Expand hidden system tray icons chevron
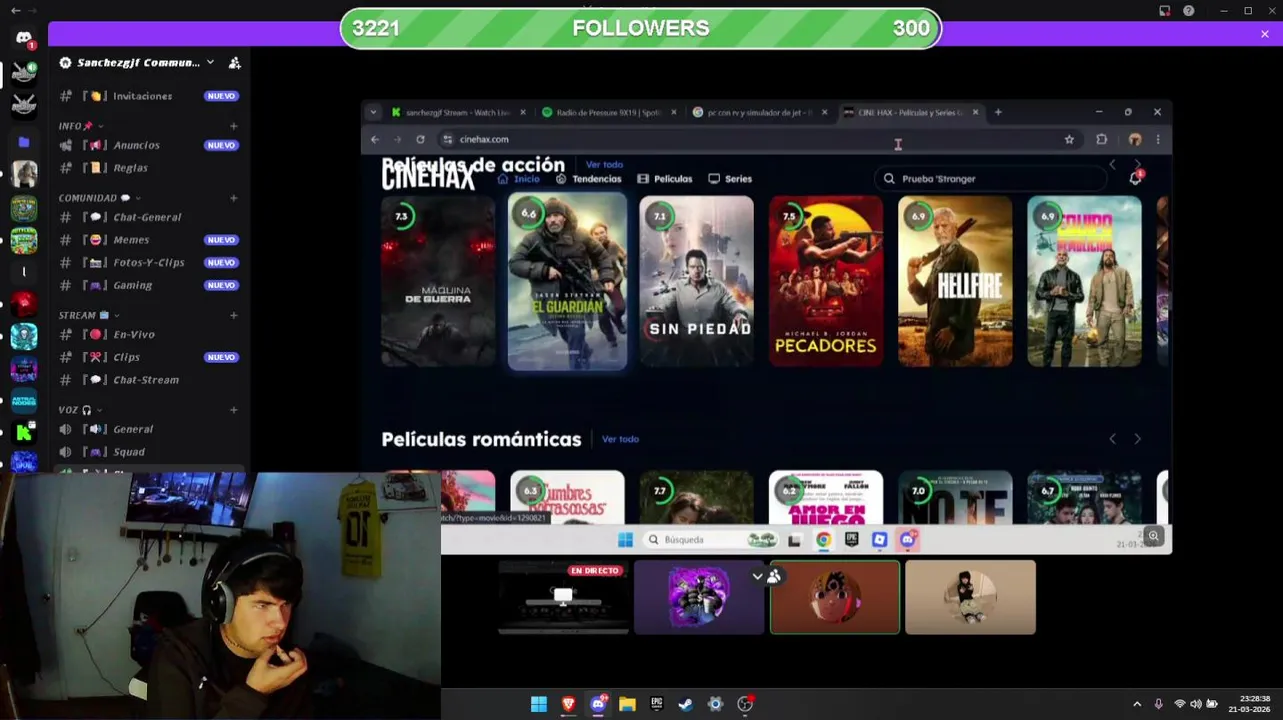Image resolution: width=1283 pixels, height=720 pixels. coord(1137,704)
